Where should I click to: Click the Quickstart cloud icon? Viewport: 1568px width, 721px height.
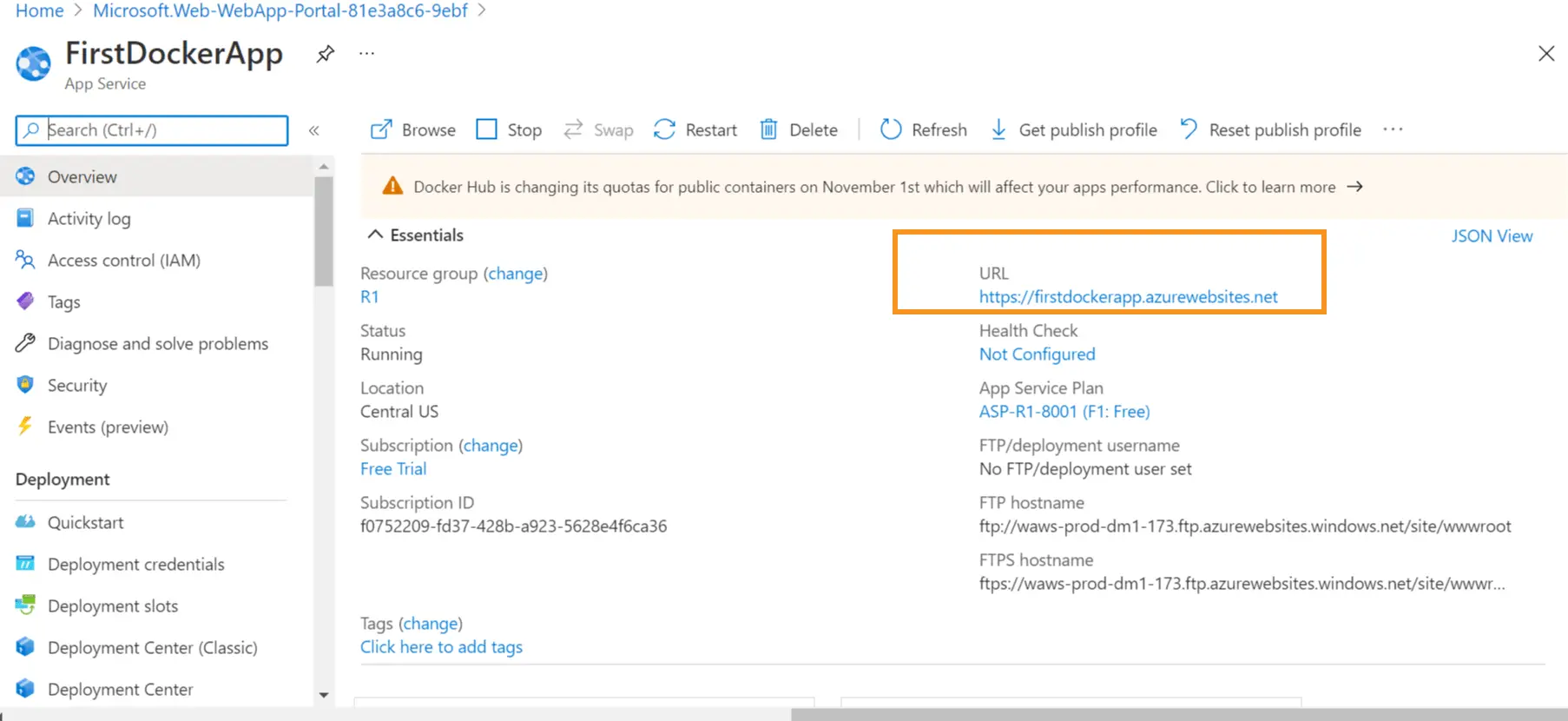point(25,522)
